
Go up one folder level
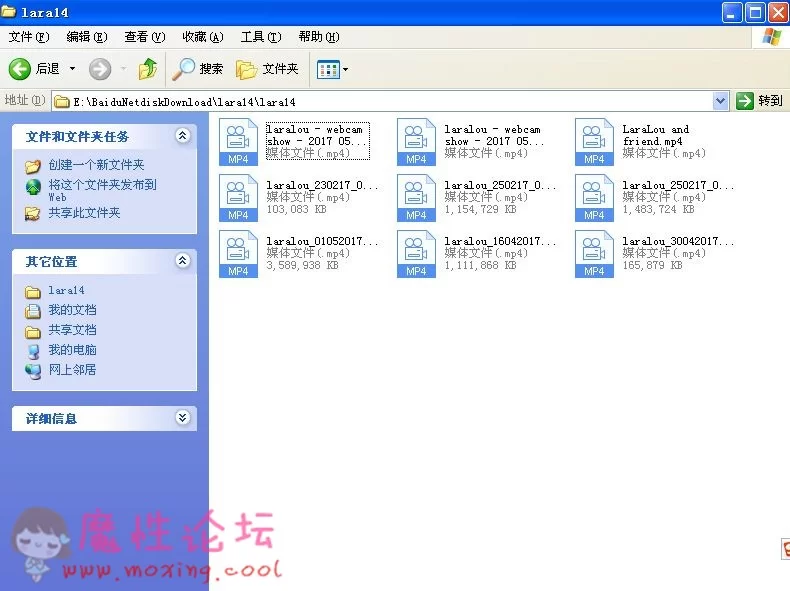[148, 69]
